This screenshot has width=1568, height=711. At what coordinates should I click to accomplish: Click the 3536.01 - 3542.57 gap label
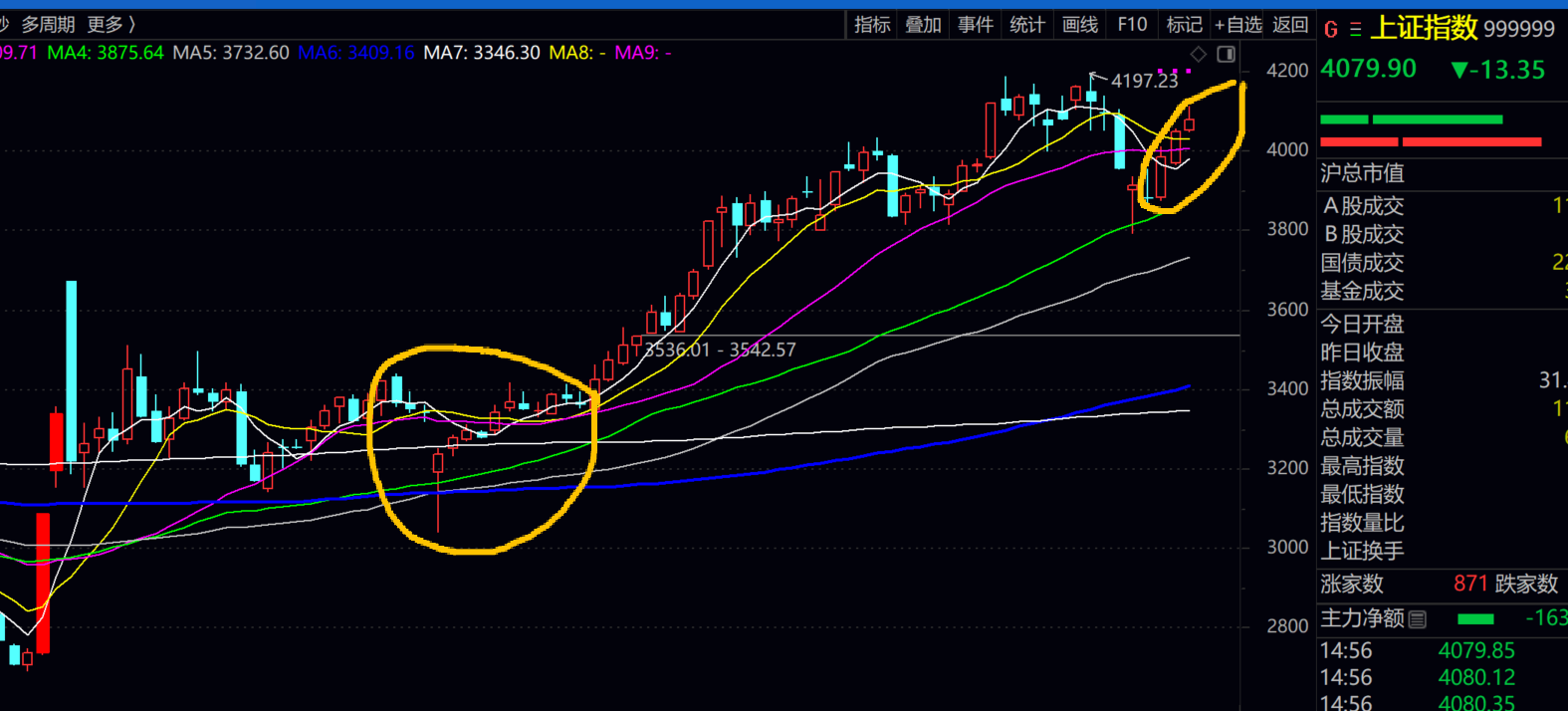pos(720,350)
